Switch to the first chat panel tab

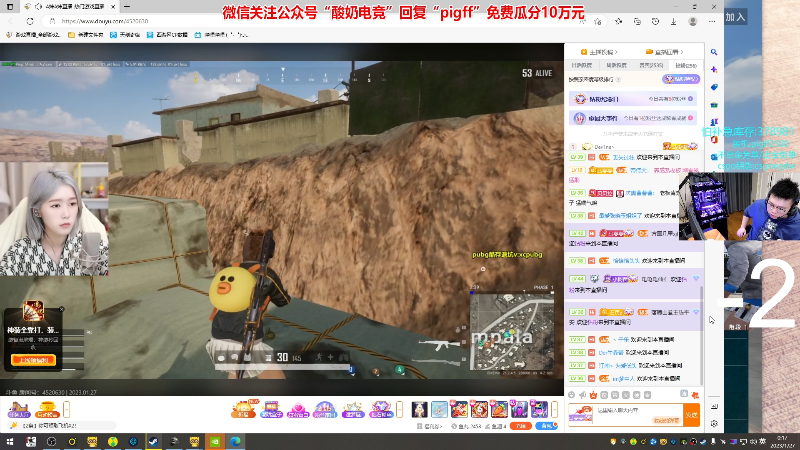click(x=582, y=65)
